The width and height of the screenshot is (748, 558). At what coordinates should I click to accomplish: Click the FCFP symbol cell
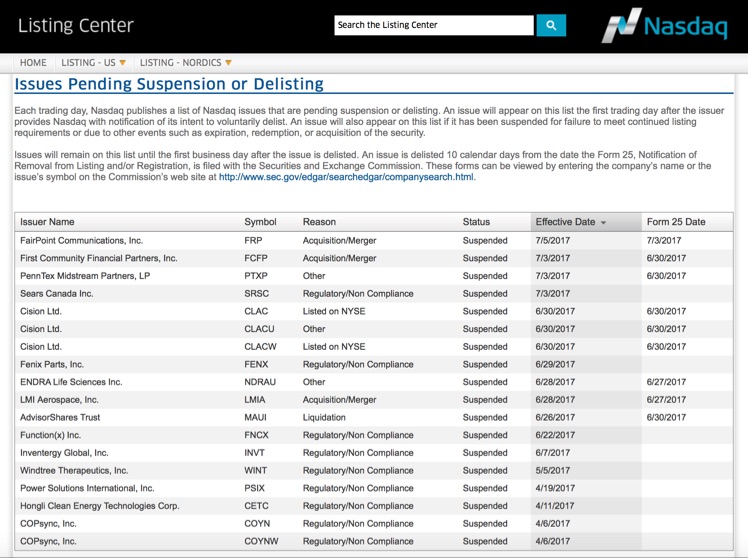(x=256, y=258)
